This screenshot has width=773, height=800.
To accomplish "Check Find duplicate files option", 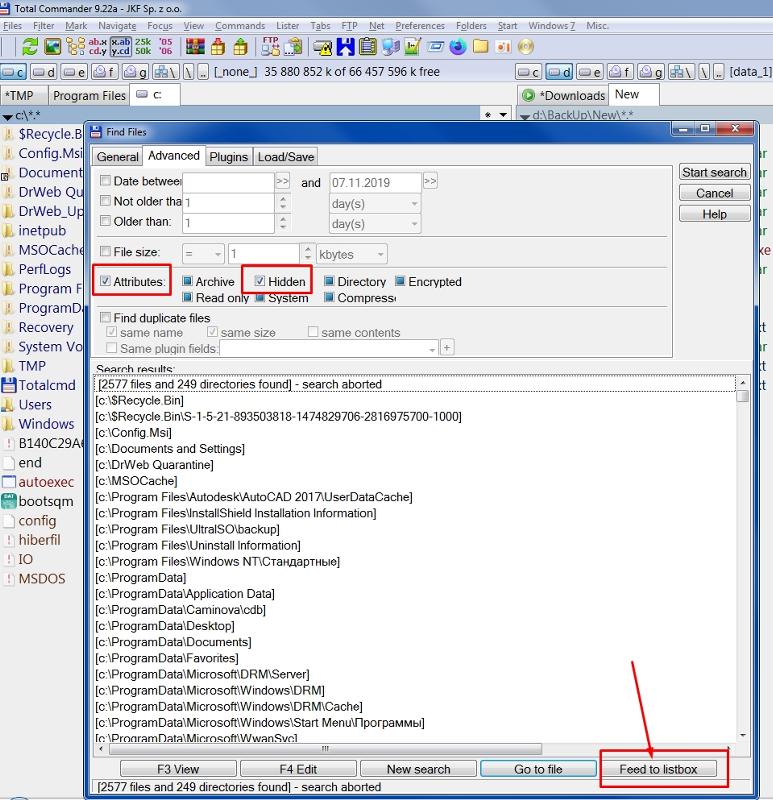I will coord(106,317).
